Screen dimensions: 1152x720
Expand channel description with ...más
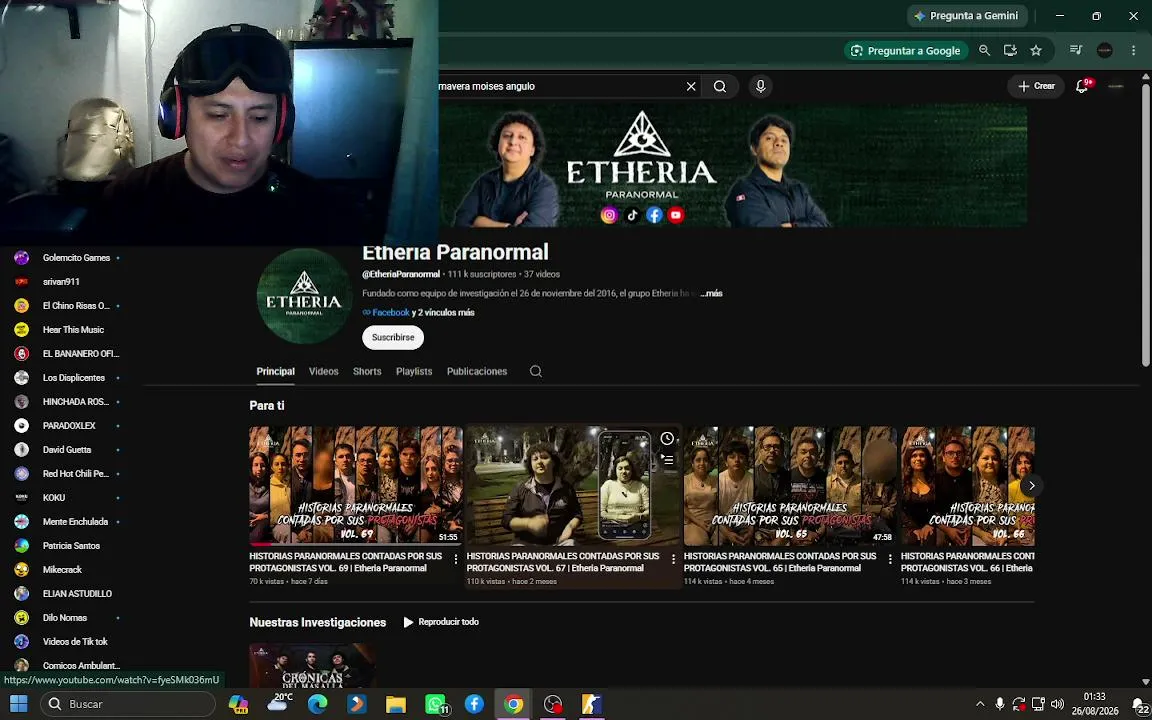click(x=711, y=293)
